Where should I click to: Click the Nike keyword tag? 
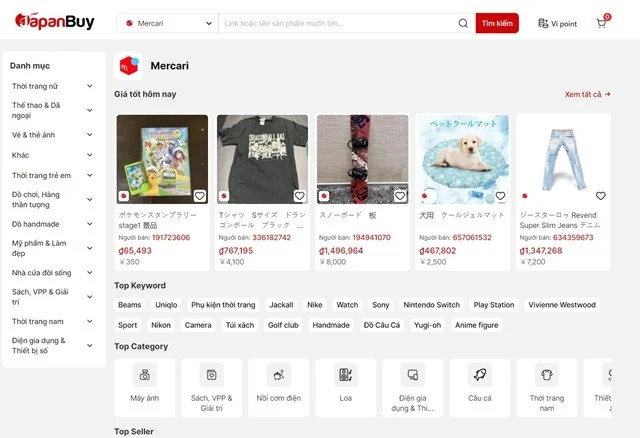click(x=315, y=305)
